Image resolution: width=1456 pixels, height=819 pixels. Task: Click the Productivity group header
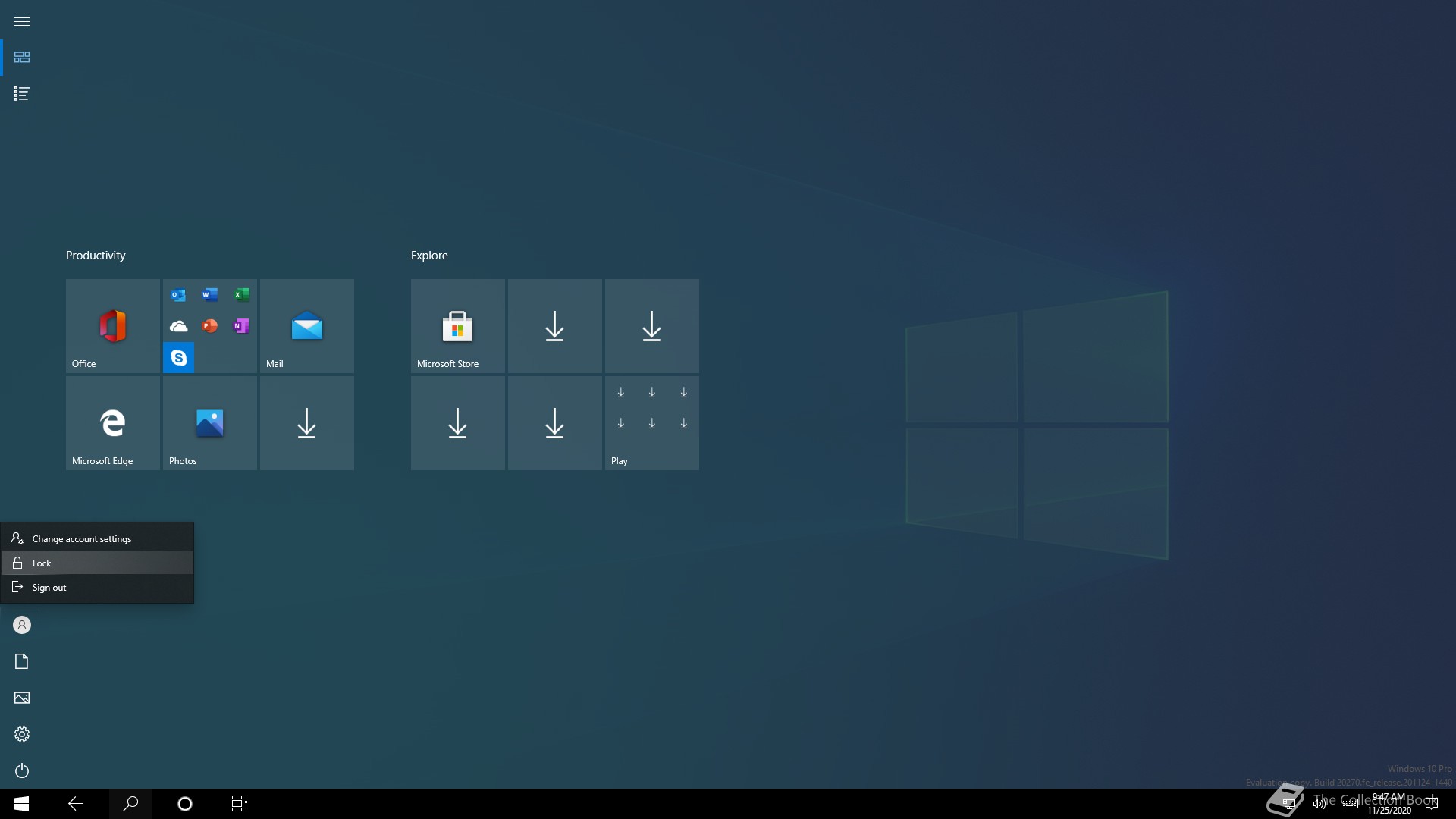pos(96,256)
